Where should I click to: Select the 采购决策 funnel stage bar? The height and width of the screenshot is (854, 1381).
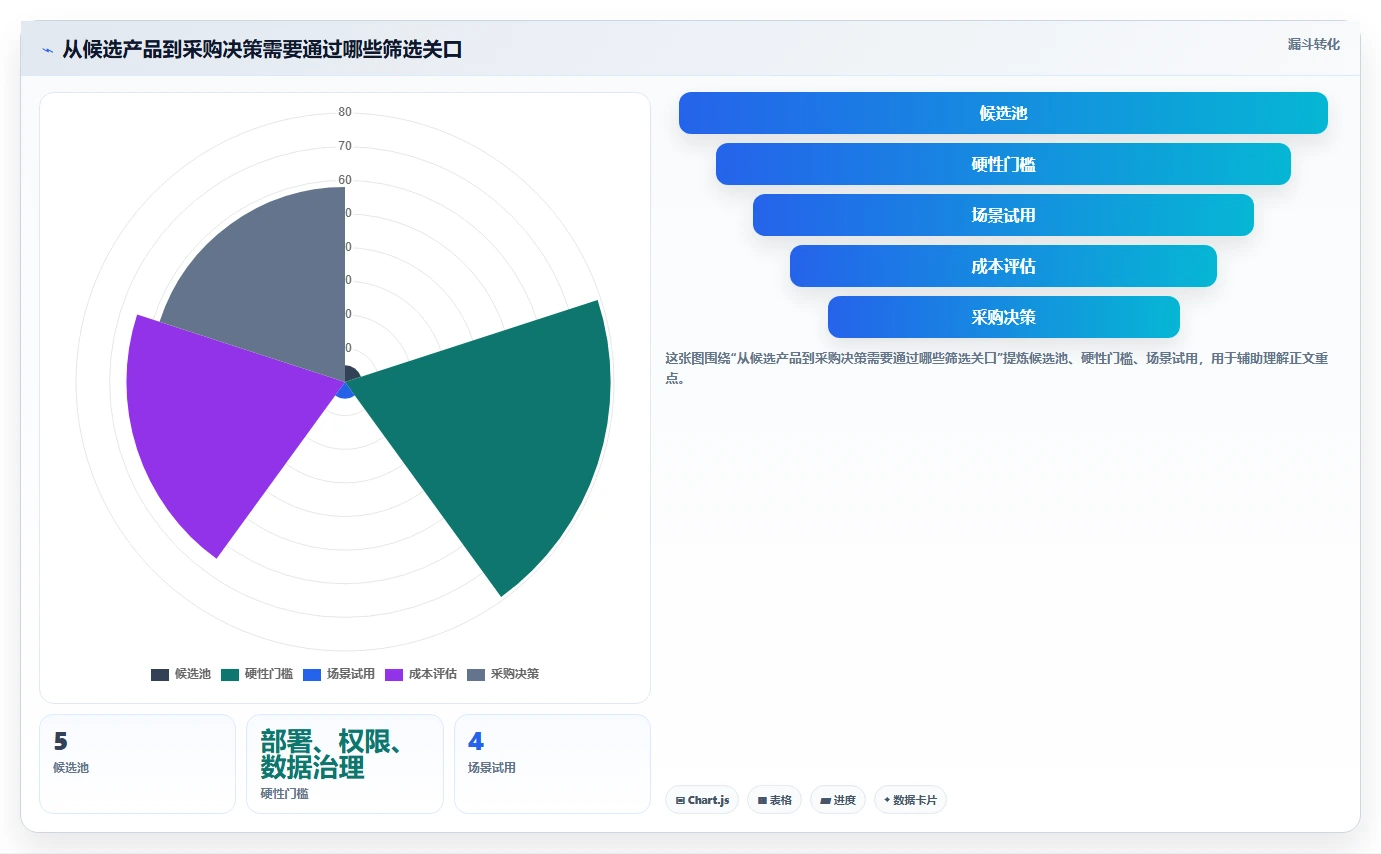pos(1003,317)
